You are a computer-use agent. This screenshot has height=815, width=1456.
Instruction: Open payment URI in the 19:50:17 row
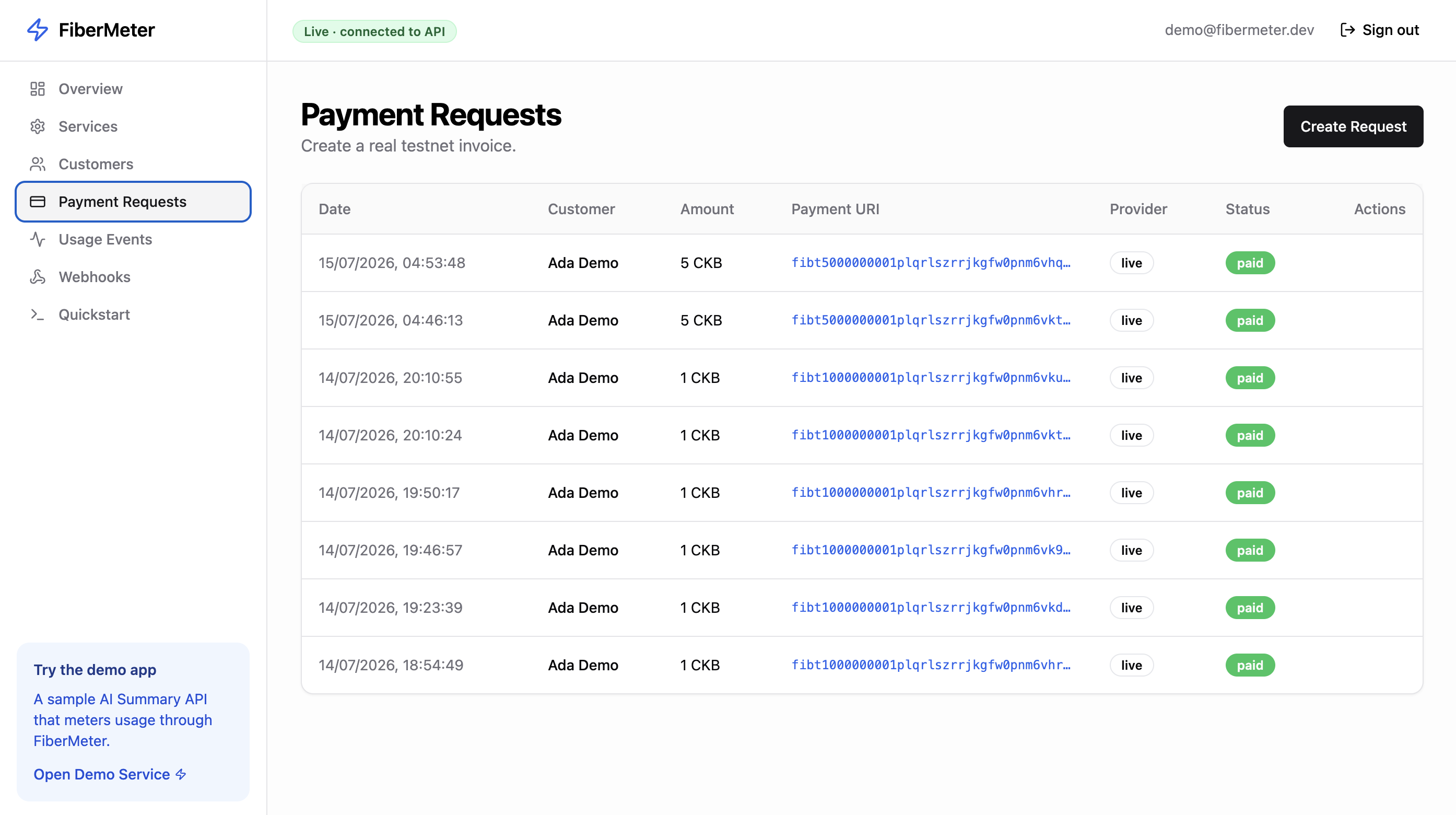930,492
